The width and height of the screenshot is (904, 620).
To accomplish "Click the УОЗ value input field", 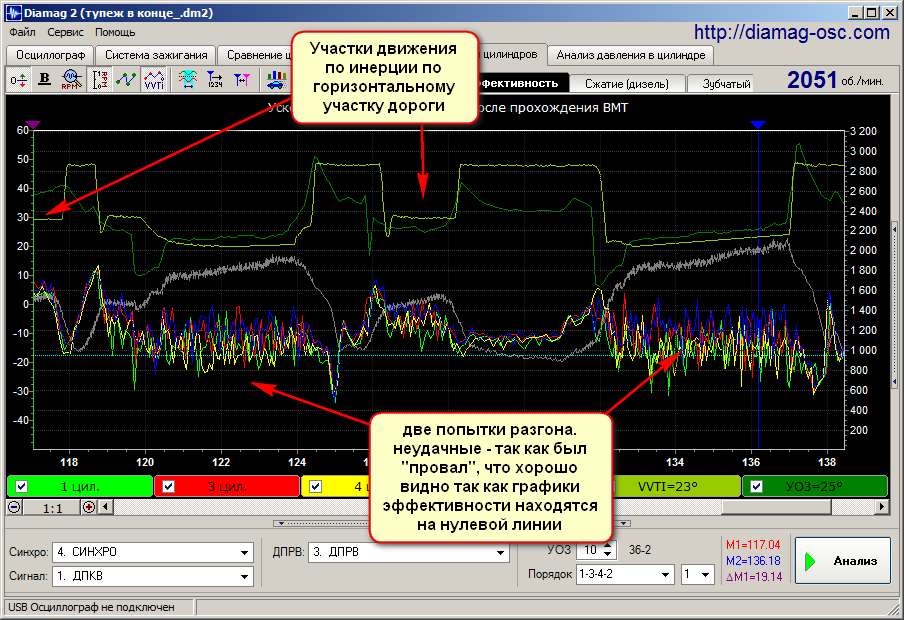I will (591, 550).
